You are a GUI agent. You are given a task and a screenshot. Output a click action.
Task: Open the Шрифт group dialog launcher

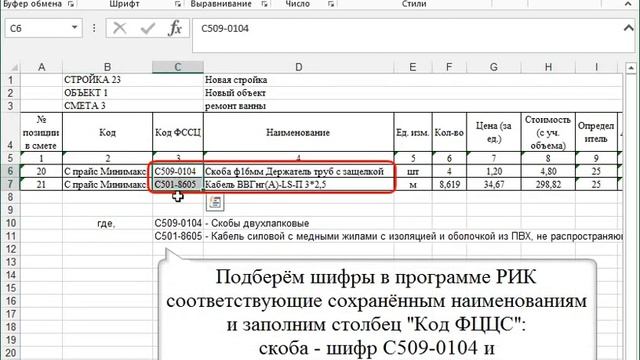[x=178, y=4]
